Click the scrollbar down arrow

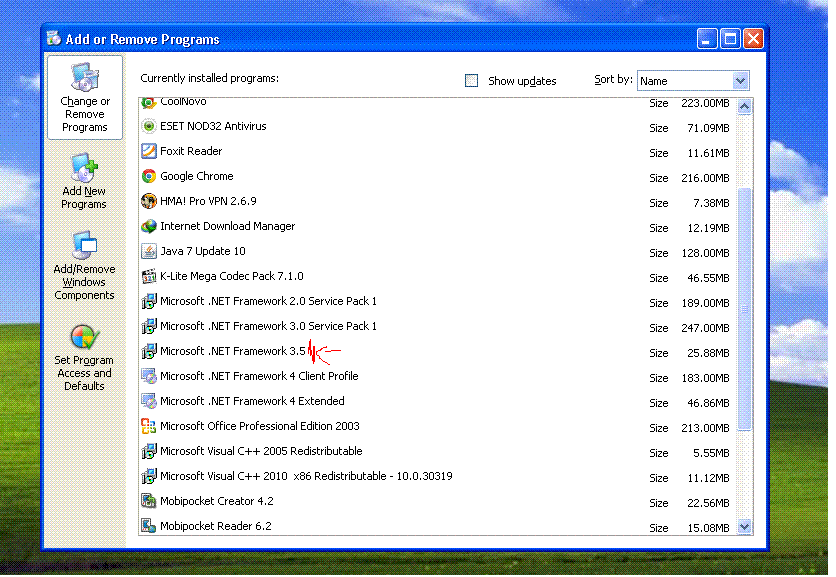[x=745, y=527]
